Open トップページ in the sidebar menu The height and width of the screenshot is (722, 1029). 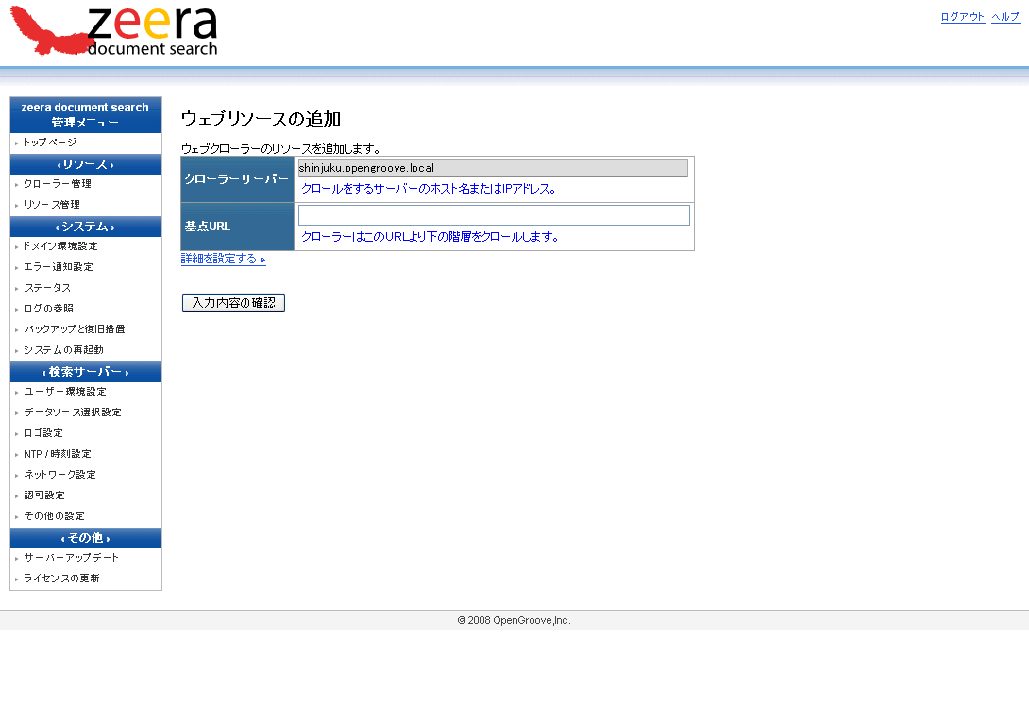pyautogui.click(x=50, y=142)
